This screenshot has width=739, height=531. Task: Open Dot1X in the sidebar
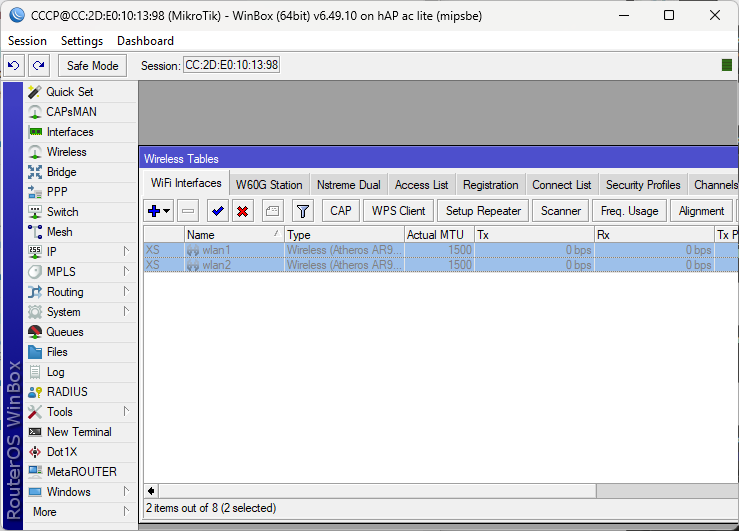point(81,452)
